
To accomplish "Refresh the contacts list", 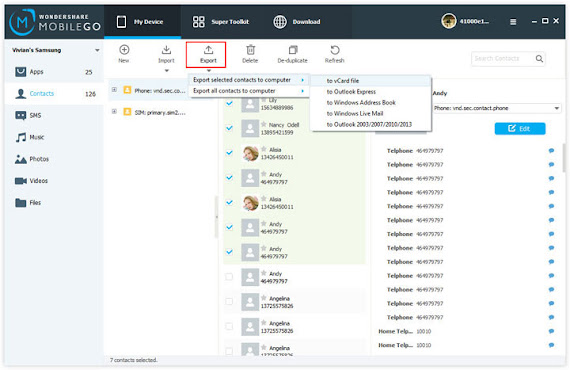I will pyautogui.click(x=334, y=54).
